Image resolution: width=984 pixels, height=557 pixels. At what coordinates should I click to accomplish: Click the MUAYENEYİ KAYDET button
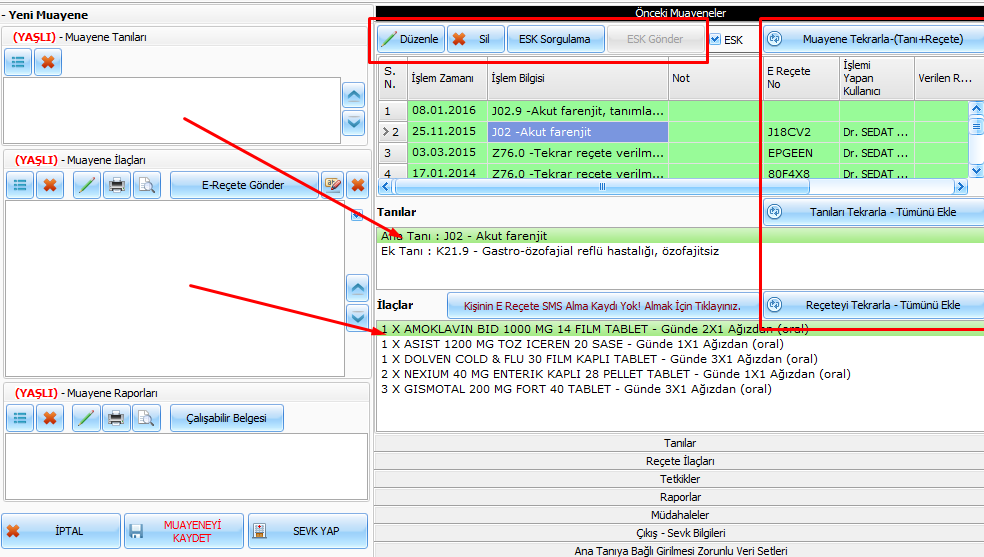183,531
